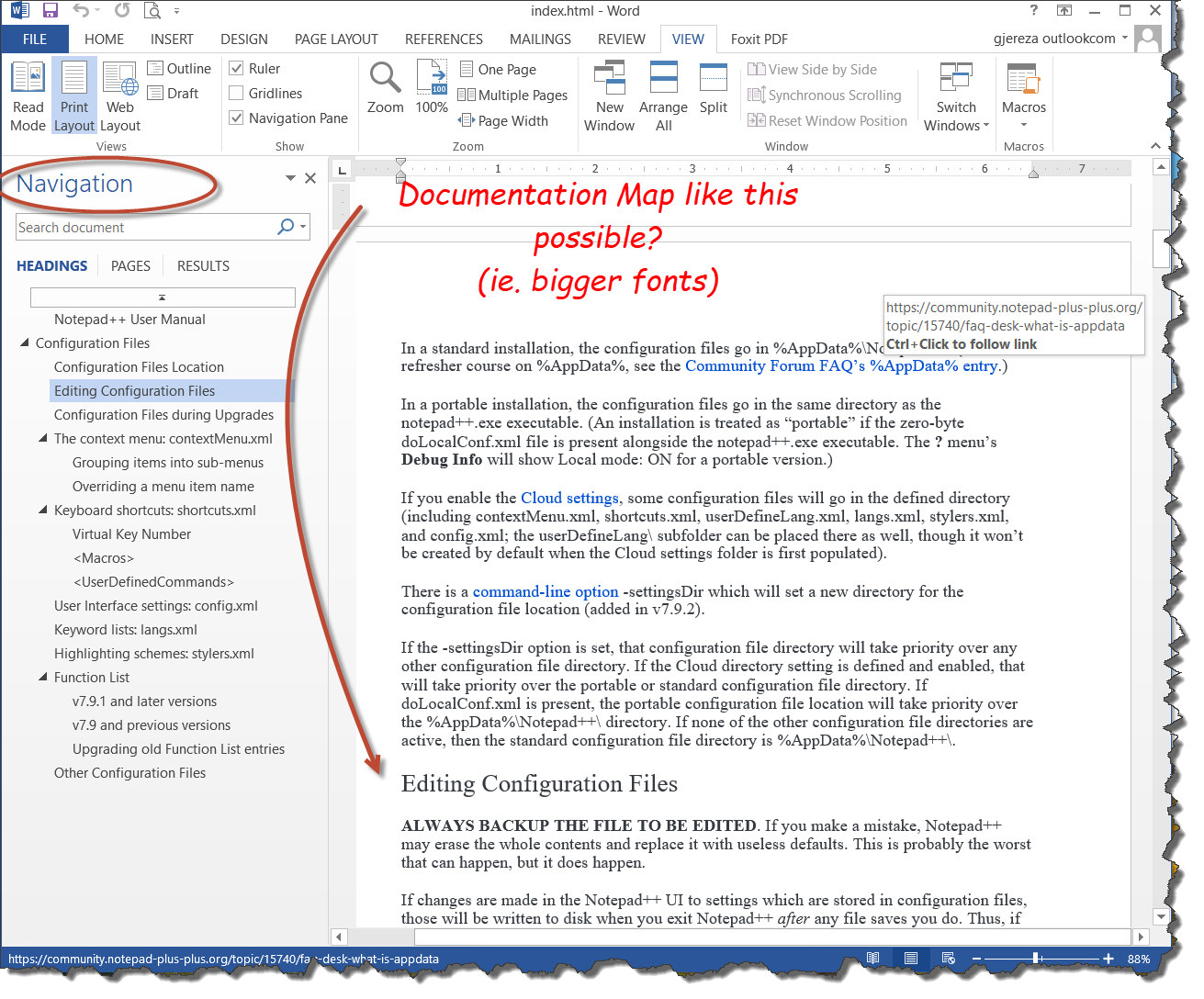Viewport: 1204px width, 999px height.
Task: Click the zoom slider handle
Action: coord(1036,958)
